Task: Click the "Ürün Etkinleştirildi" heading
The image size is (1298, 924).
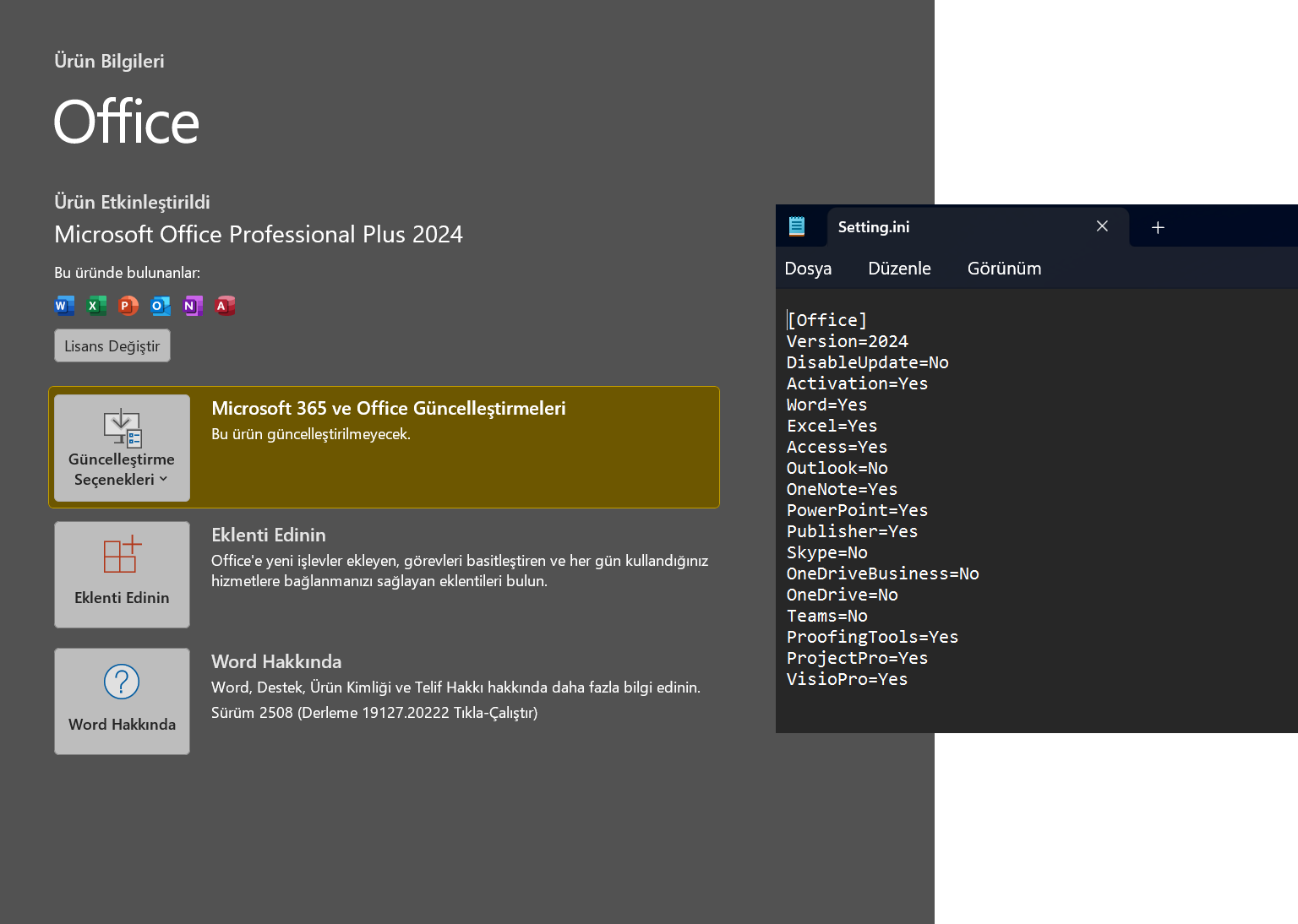Action: (132, 202)
